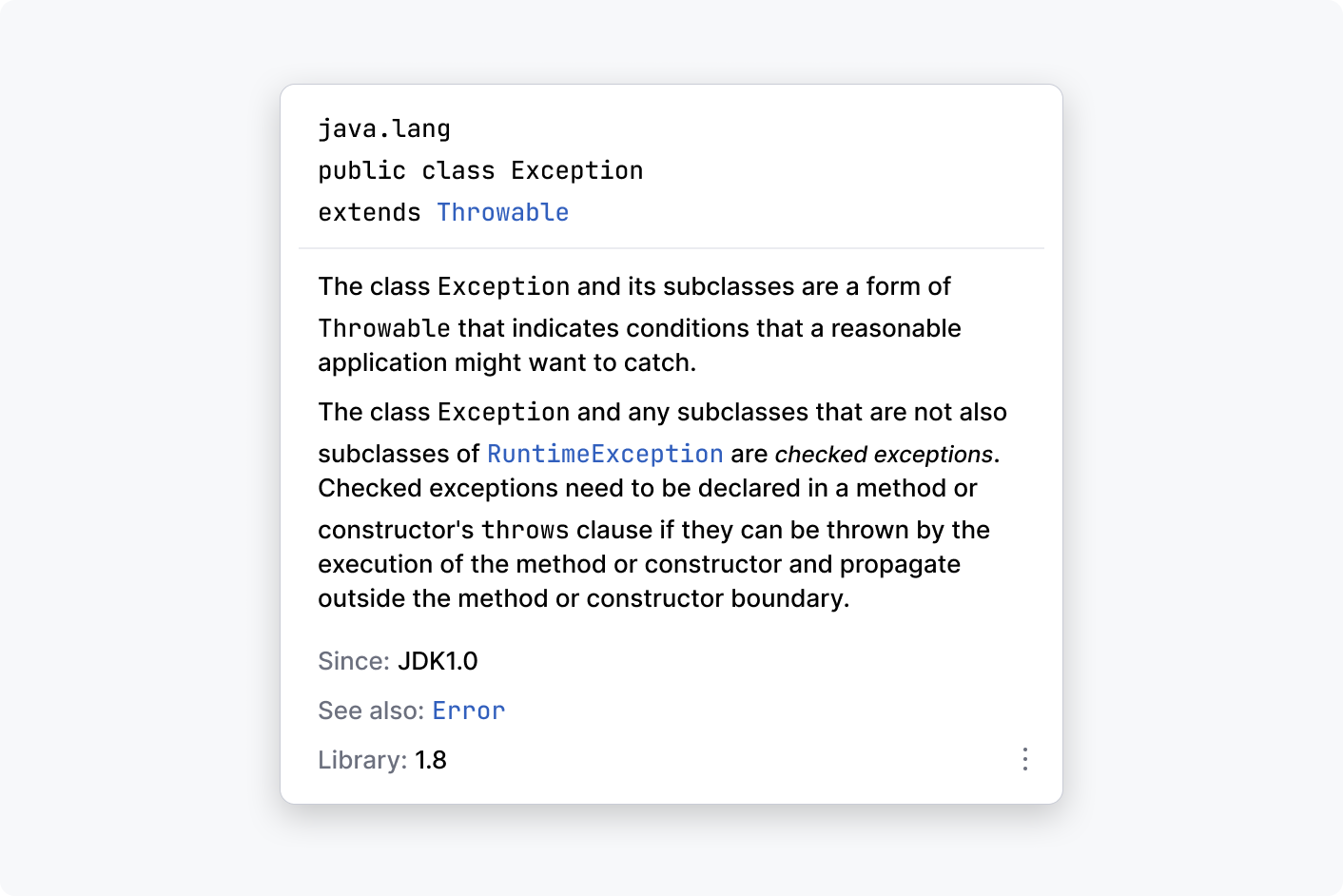
Task: Click the "public" modifier keyword
Action: point(361,170)
